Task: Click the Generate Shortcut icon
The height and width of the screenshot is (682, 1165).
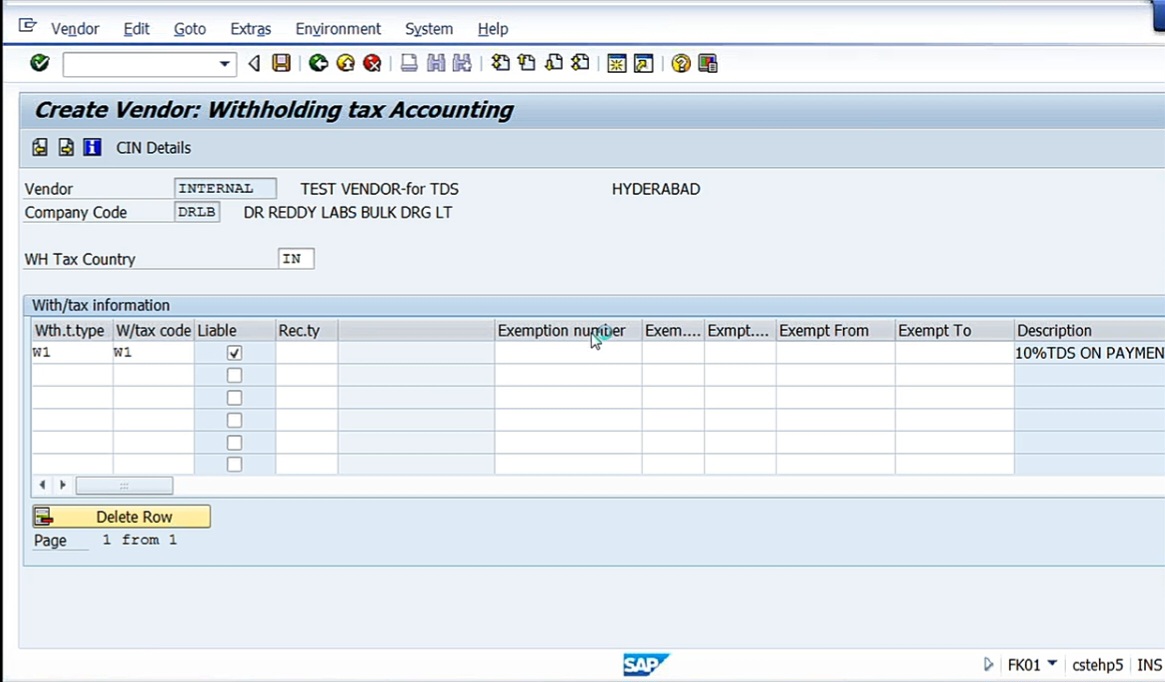Action: 643,63
